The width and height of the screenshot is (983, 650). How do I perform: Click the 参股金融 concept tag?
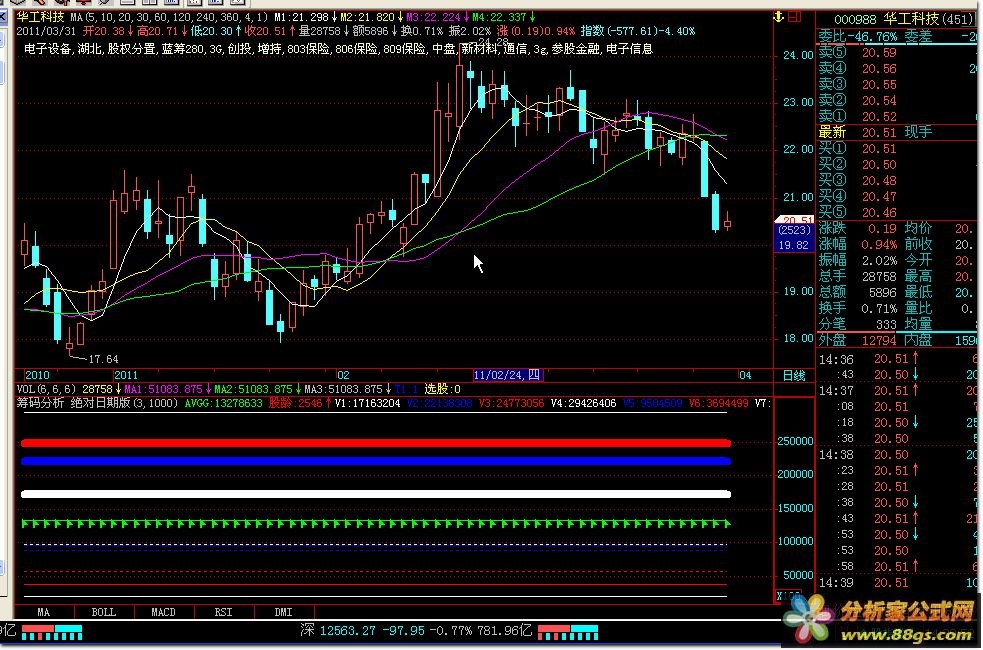tap(575, 48)
